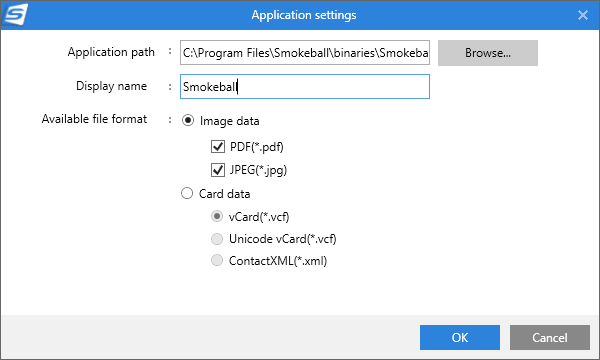Uncheck the PDF(*.pdf) checkbox
The height and width of the screenshot is (360, 600).
218,147
